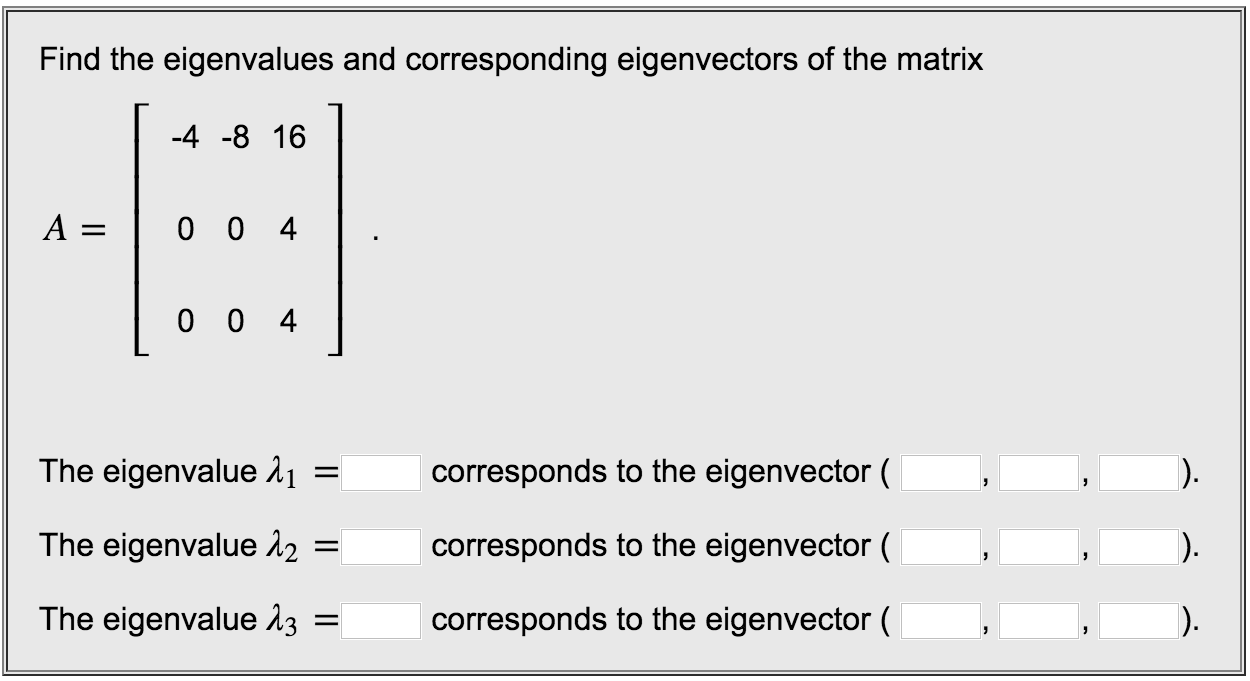Click the matrix entry -8

[234, 135]
